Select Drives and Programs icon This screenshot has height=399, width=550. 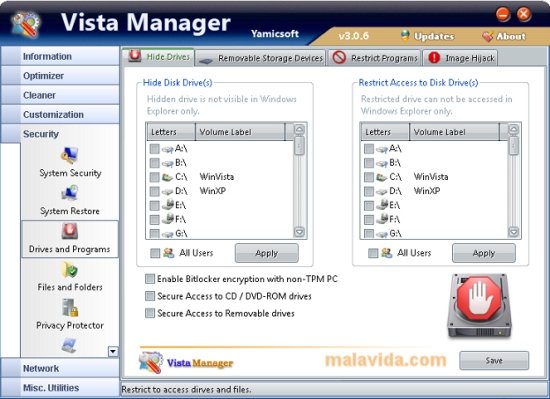click(69, 231)
